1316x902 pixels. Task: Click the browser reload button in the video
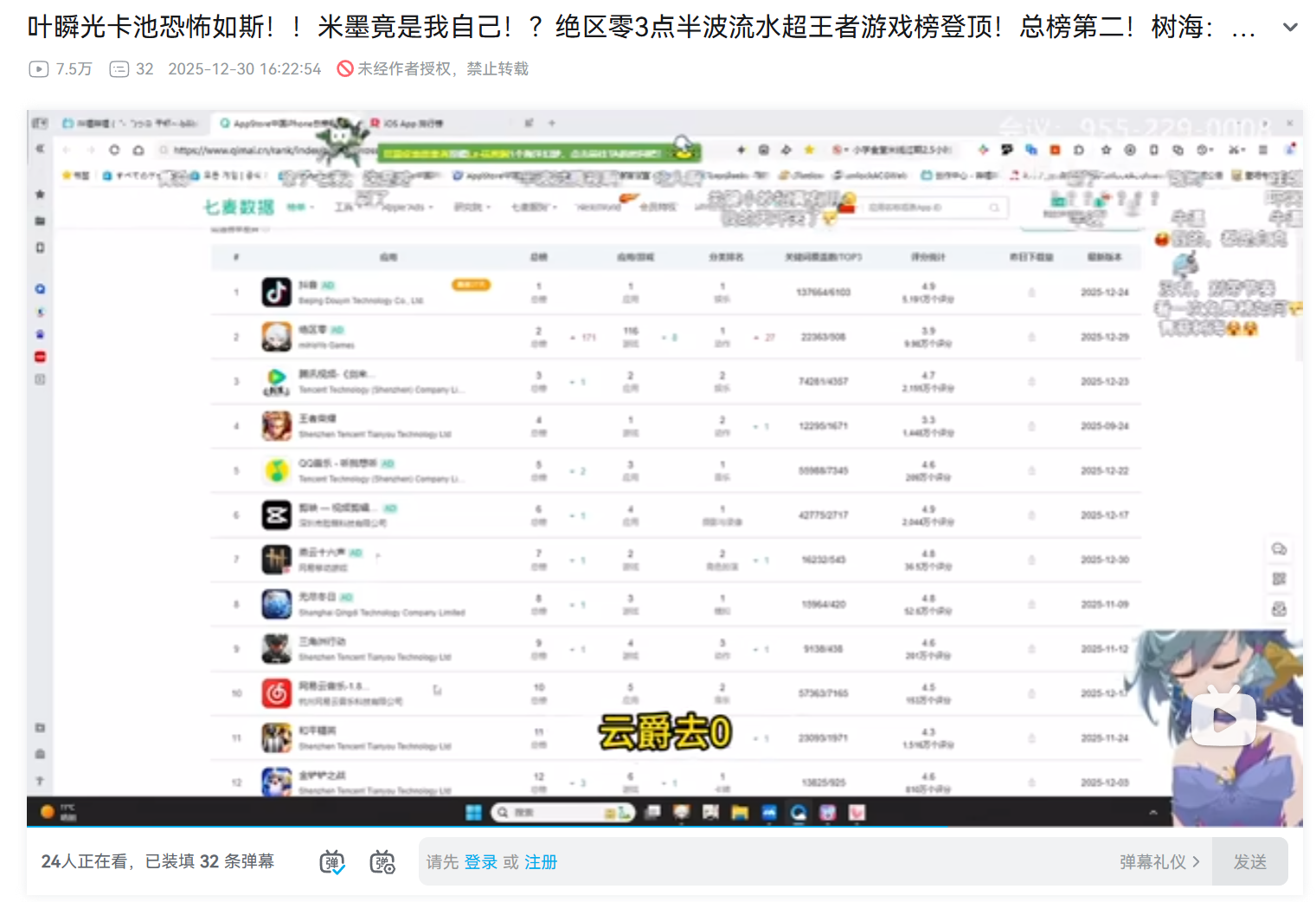click(114, 150)
